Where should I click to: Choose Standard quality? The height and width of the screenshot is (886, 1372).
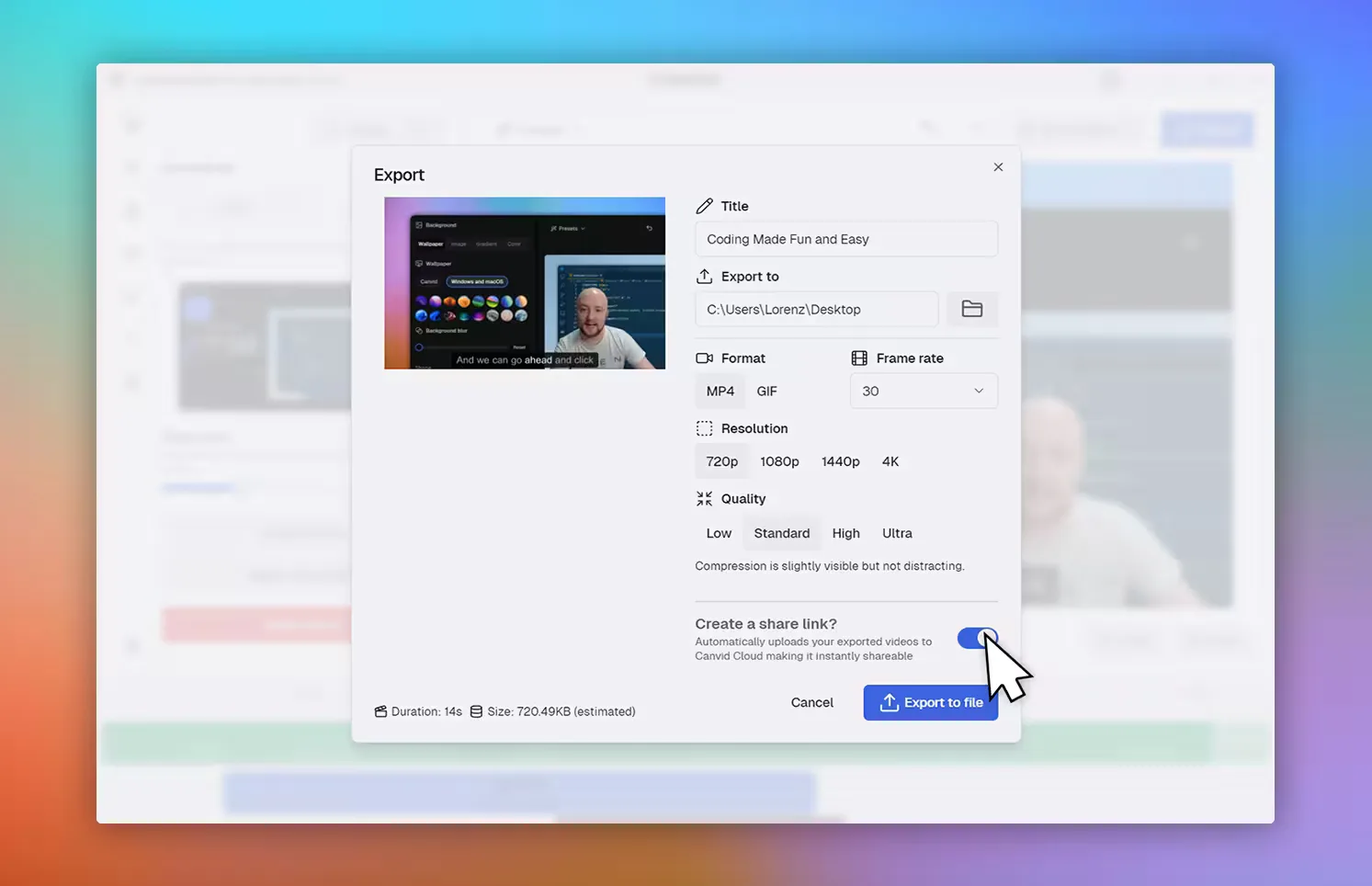pos(781,533)
